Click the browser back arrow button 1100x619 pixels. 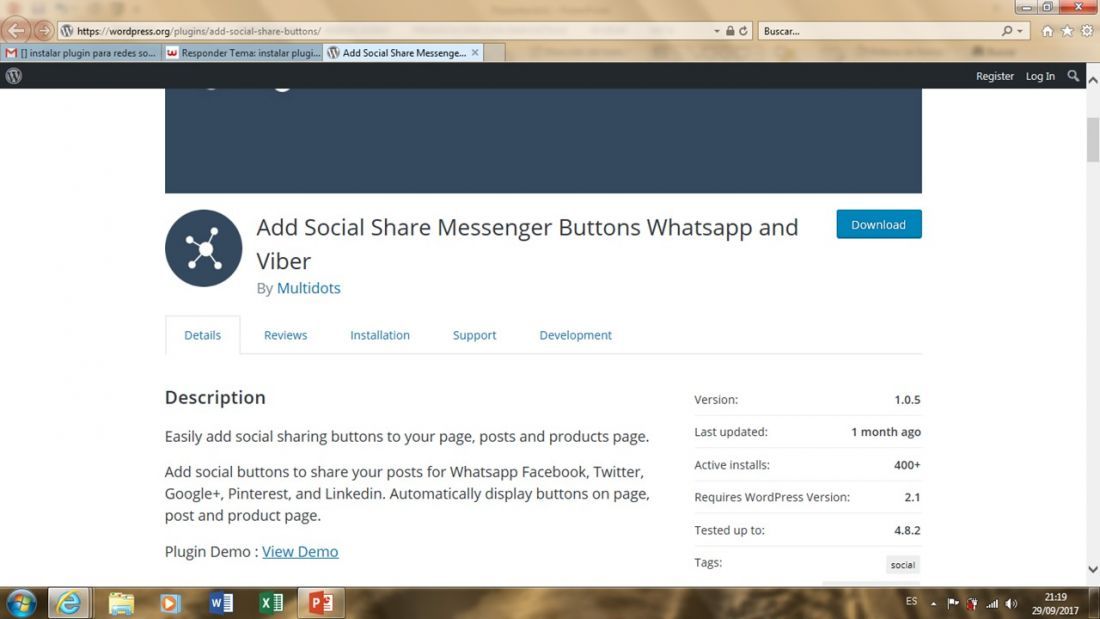[x=15, y=30]
